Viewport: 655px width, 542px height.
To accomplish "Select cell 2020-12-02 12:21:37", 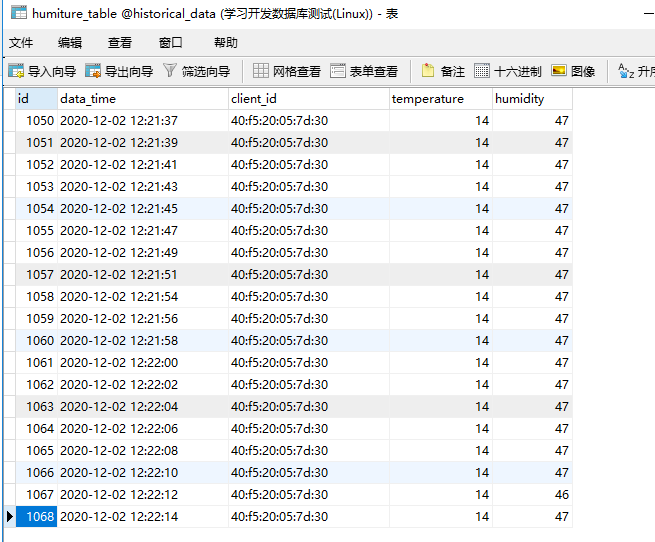I will [x=143, y=121].
